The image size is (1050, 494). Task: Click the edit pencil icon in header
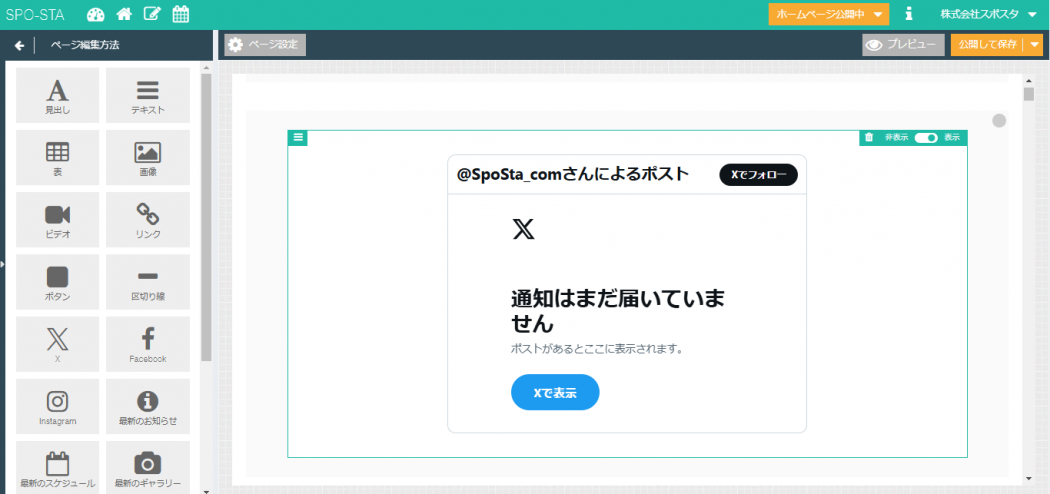tap(152, 15)
